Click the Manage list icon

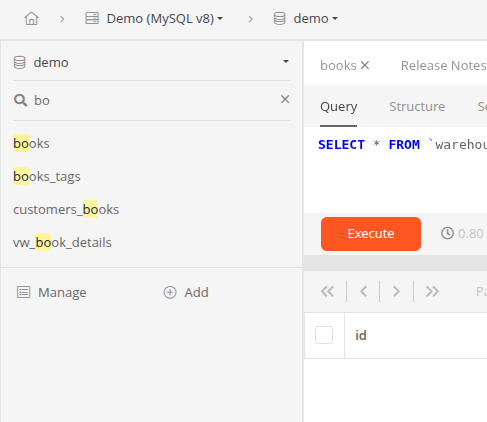[23, 292]
